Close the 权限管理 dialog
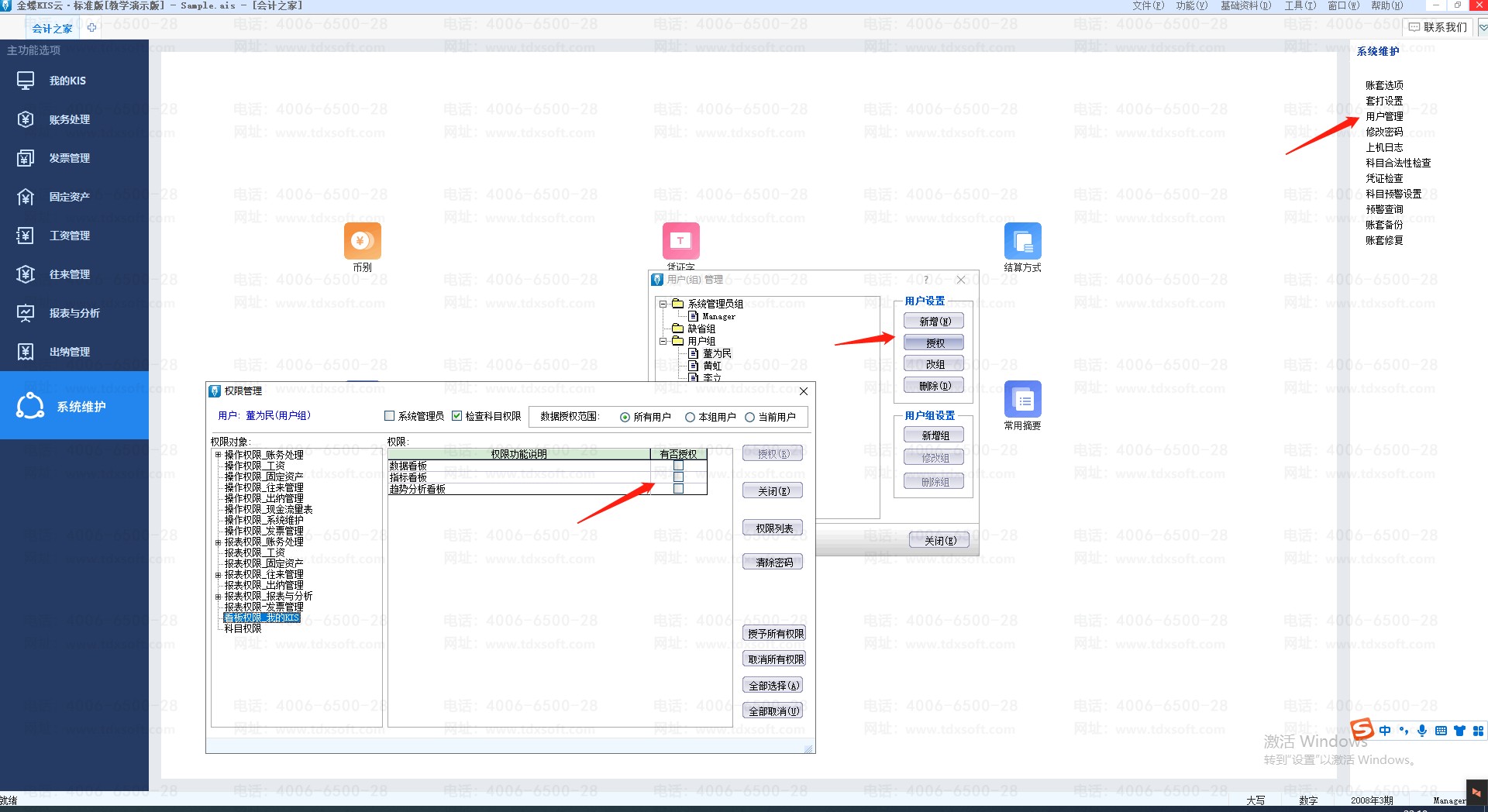Viewport: 1488px width, 812px height. pos(804,391)
